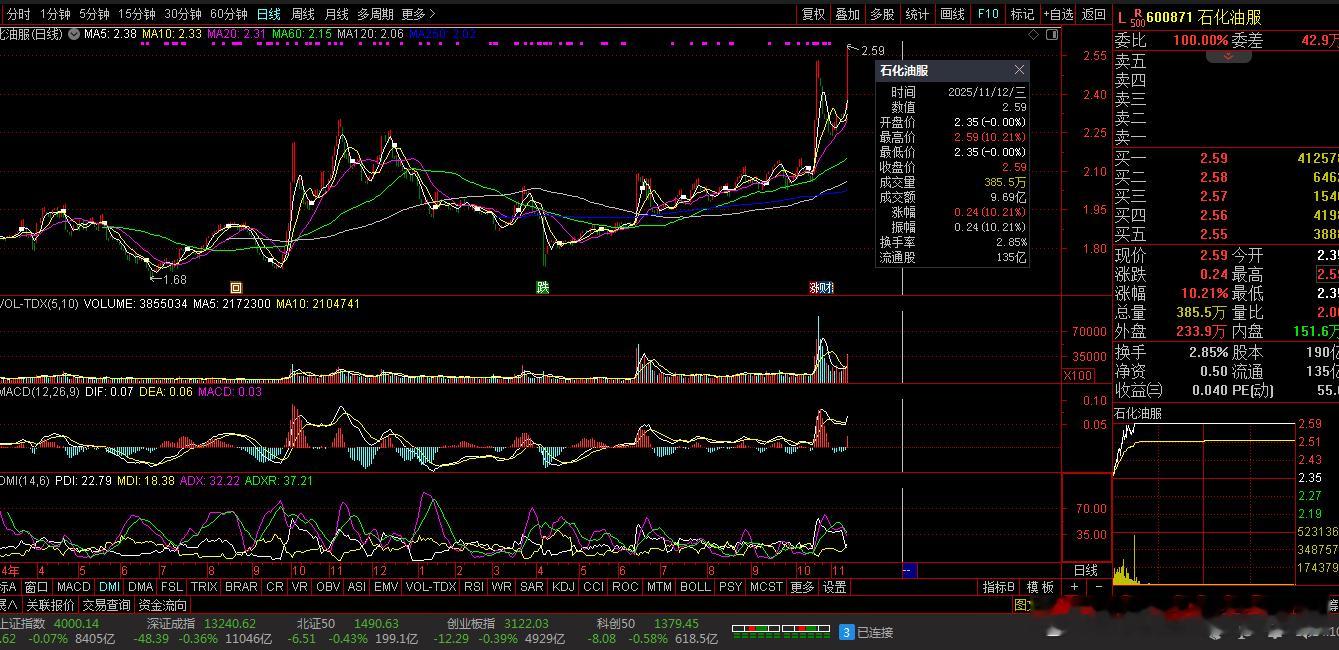Image resolution: width=1339 pixels, height=650 pixels.
Task: Toggle the BOLL indicator
Action: tap(694, 587)
